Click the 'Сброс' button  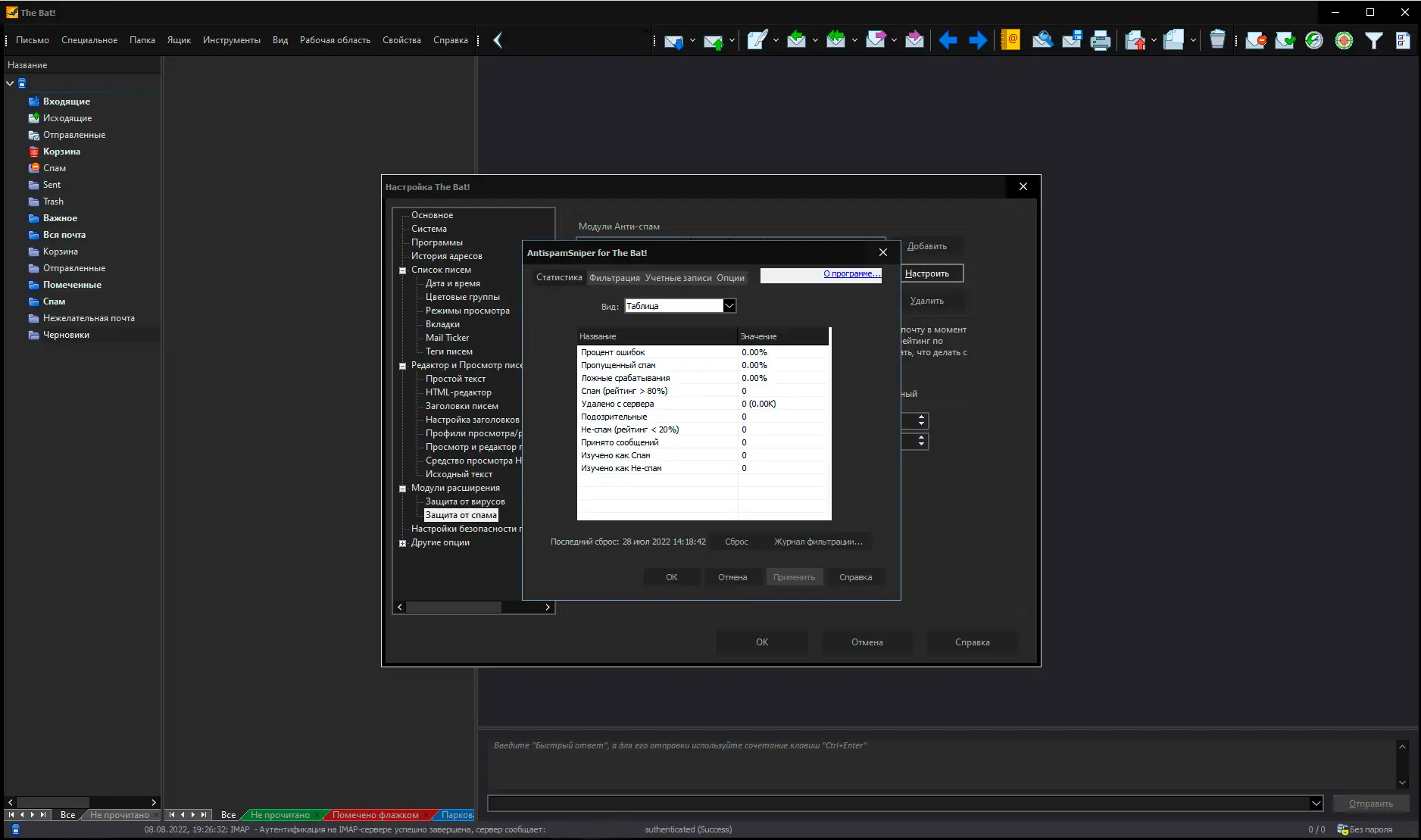(x=736, y=542)
